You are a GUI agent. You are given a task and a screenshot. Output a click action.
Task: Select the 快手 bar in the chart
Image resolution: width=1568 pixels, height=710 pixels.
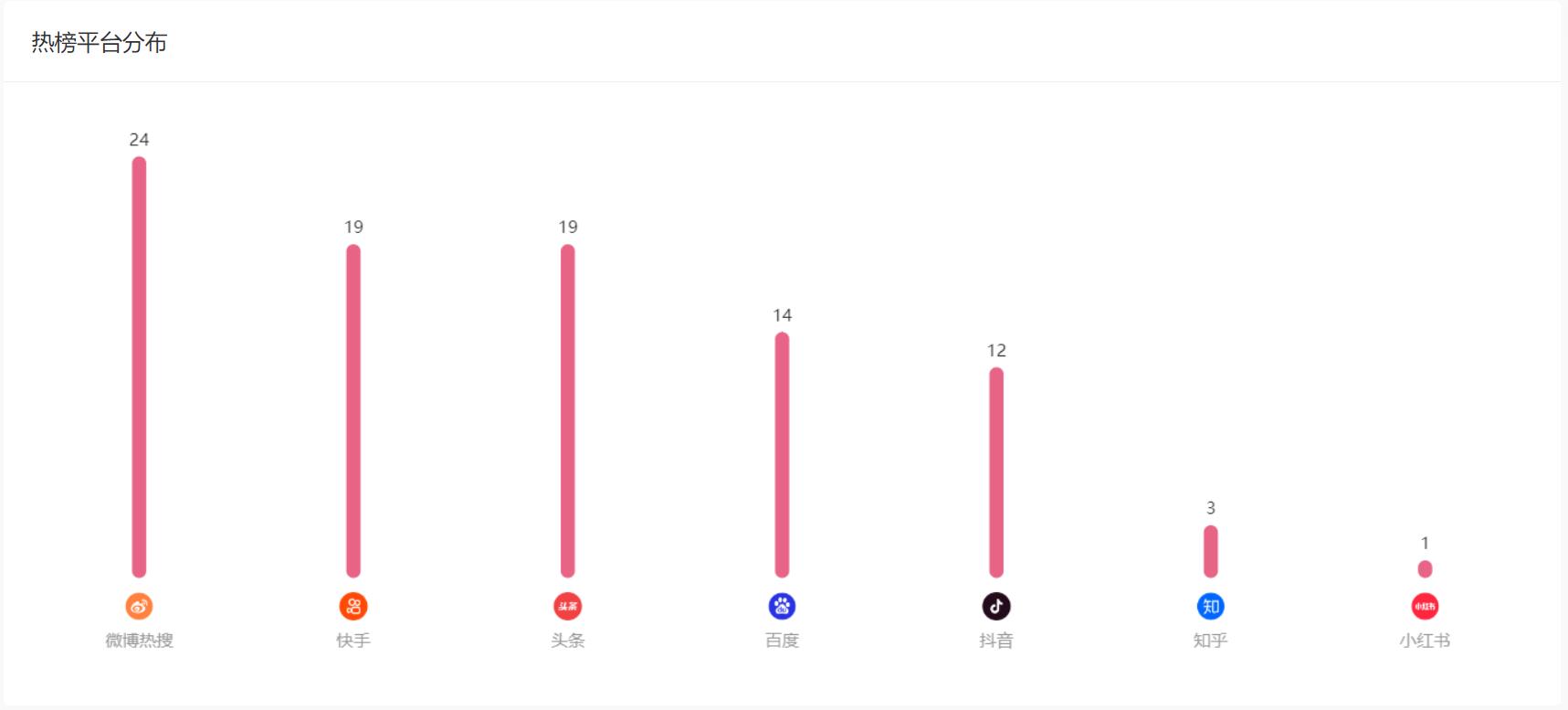[353, 411]
